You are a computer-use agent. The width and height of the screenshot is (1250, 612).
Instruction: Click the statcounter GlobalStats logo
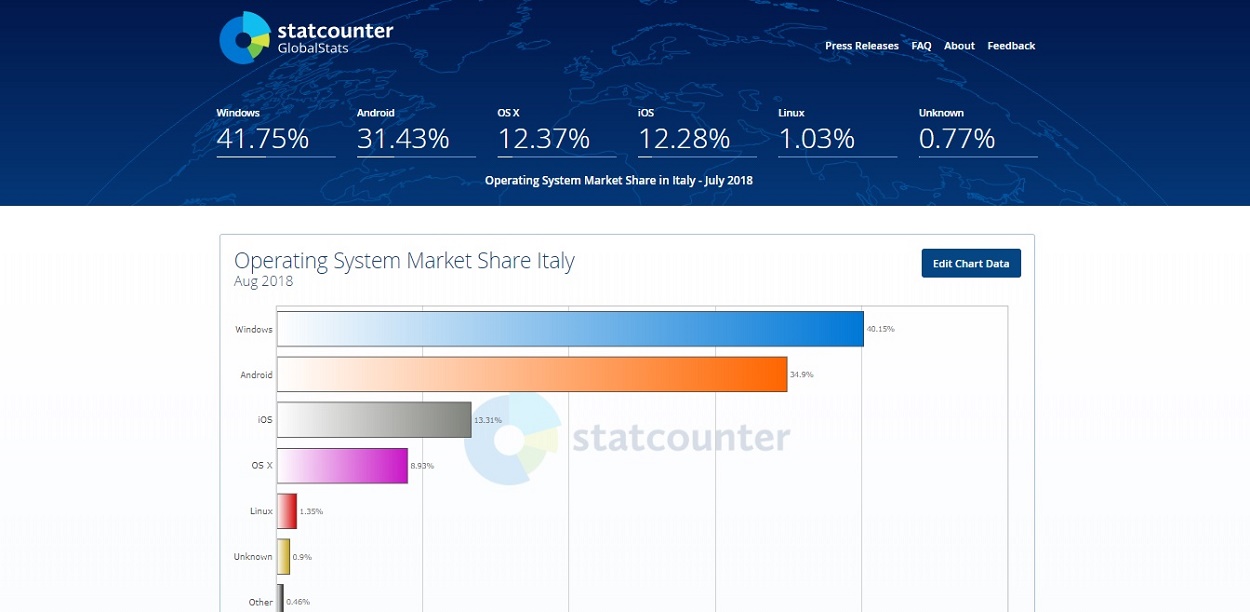[306, 38]
